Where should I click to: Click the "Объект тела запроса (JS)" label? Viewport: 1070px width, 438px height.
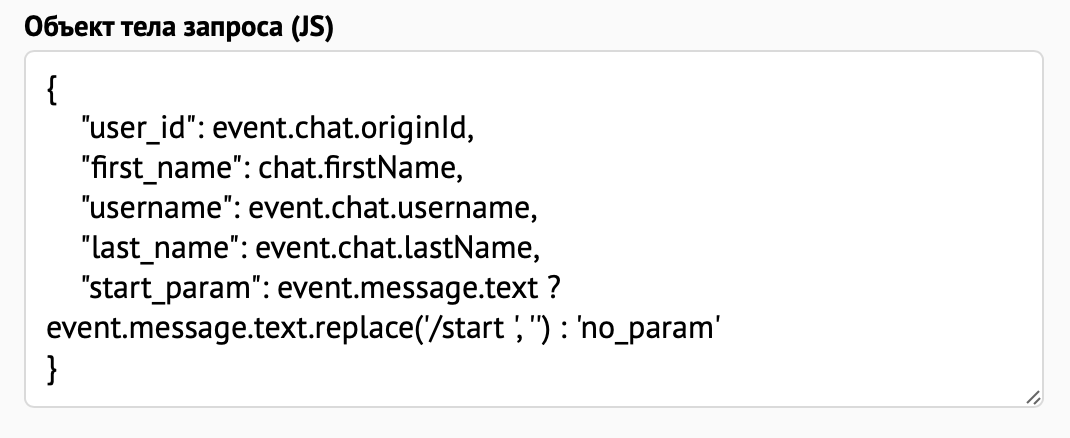point(180,27)
